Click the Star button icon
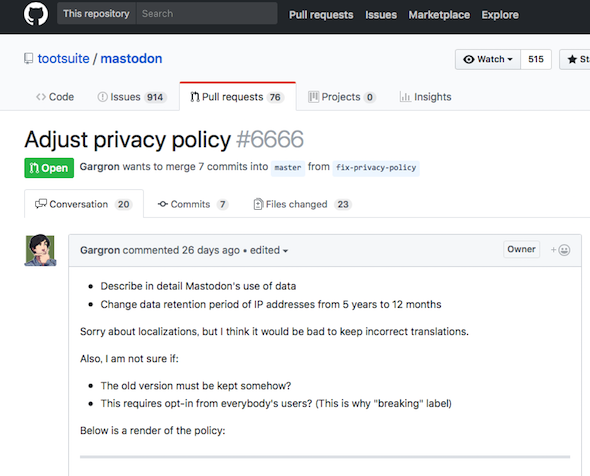The width and height of the screenshot is (590, 476). (572, 59)
